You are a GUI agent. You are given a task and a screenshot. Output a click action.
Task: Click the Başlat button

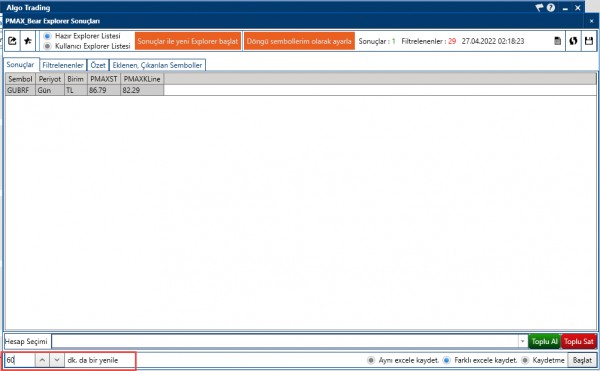pos(582,360)
